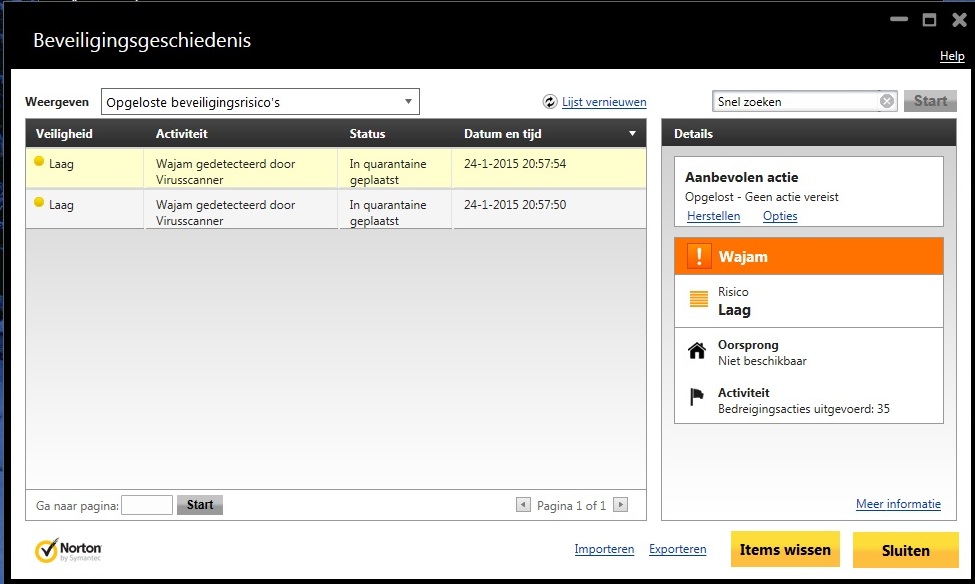Click In quarantaine geplaatst in 20:57:54 row
Image resolution: width=975 pixels, height=584 pixels.
[x=387, y=172]
